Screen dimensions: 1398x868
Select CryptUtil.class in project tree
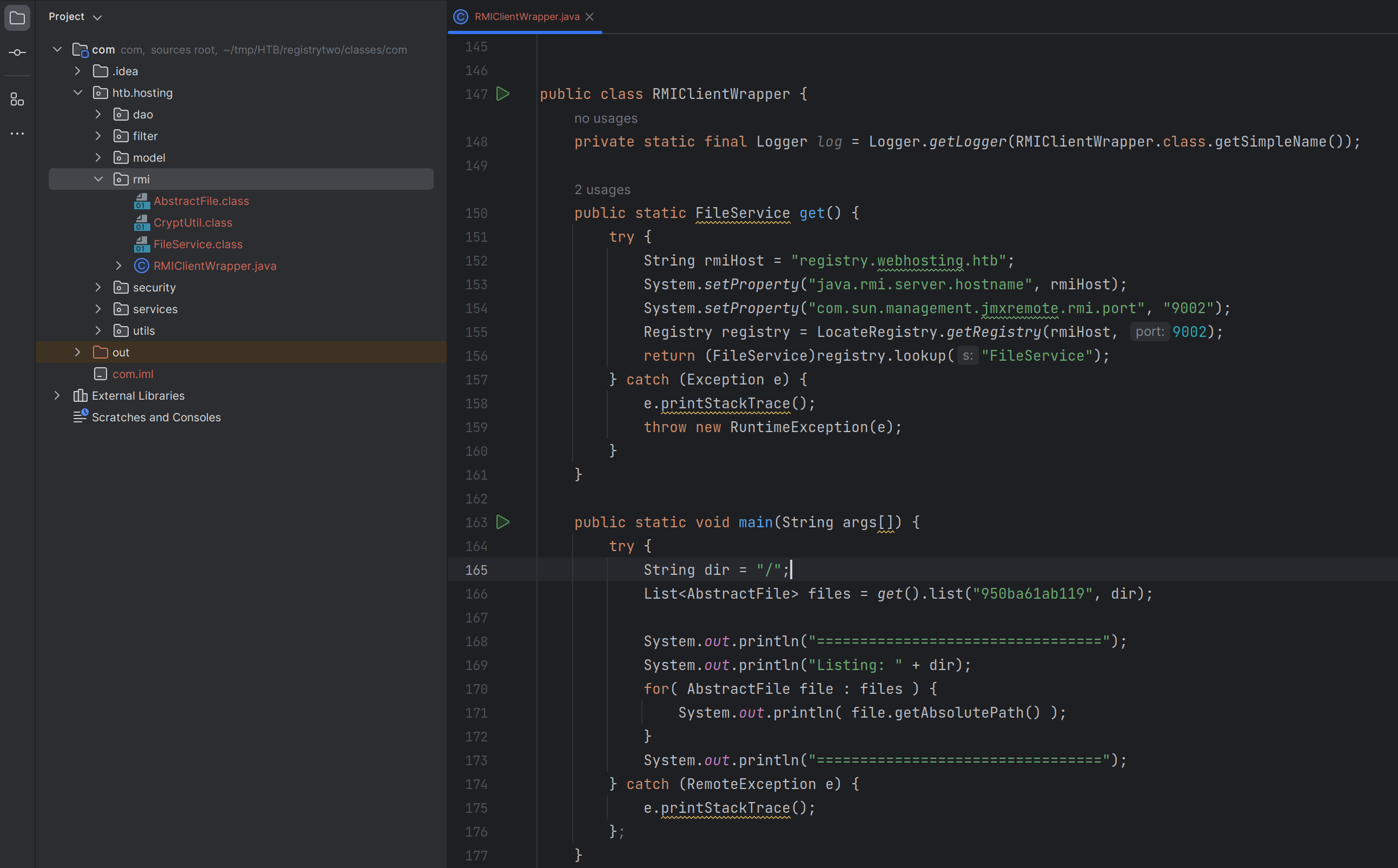193,223
